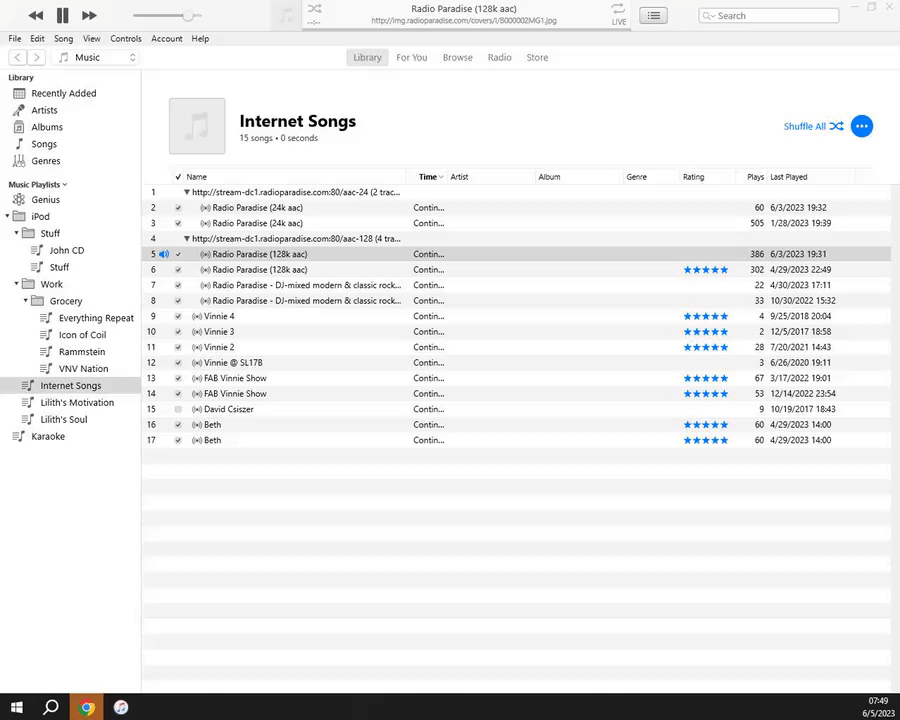Image resolution: width=900 pixels, height=720 pixels.
Task: Open the Up Next list button
Action: [653, 16]
